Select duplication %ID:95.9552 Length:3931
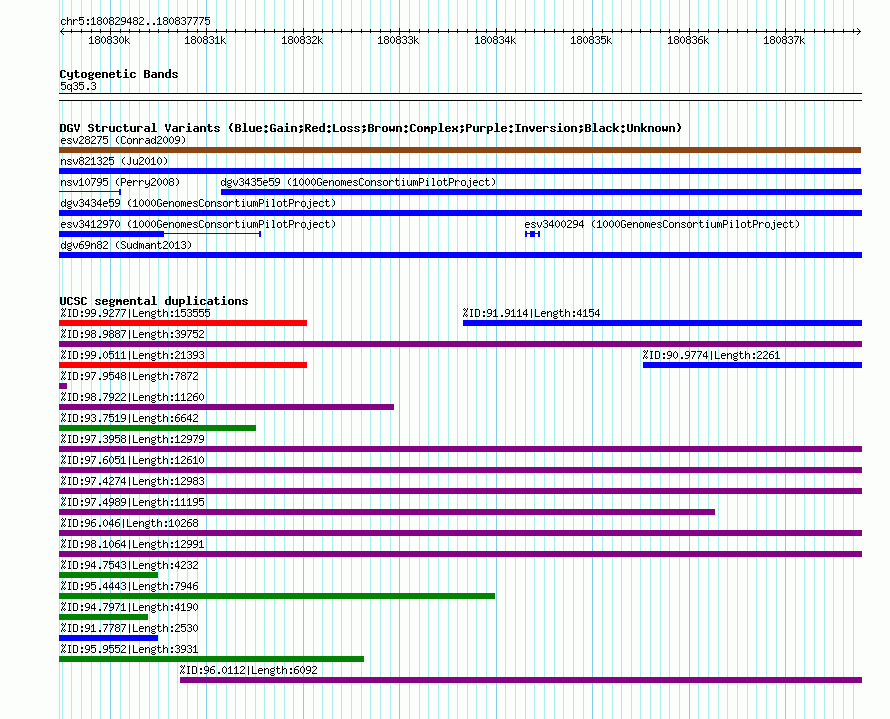The width and height of the screenshot is (890, 719). point(211,659)
